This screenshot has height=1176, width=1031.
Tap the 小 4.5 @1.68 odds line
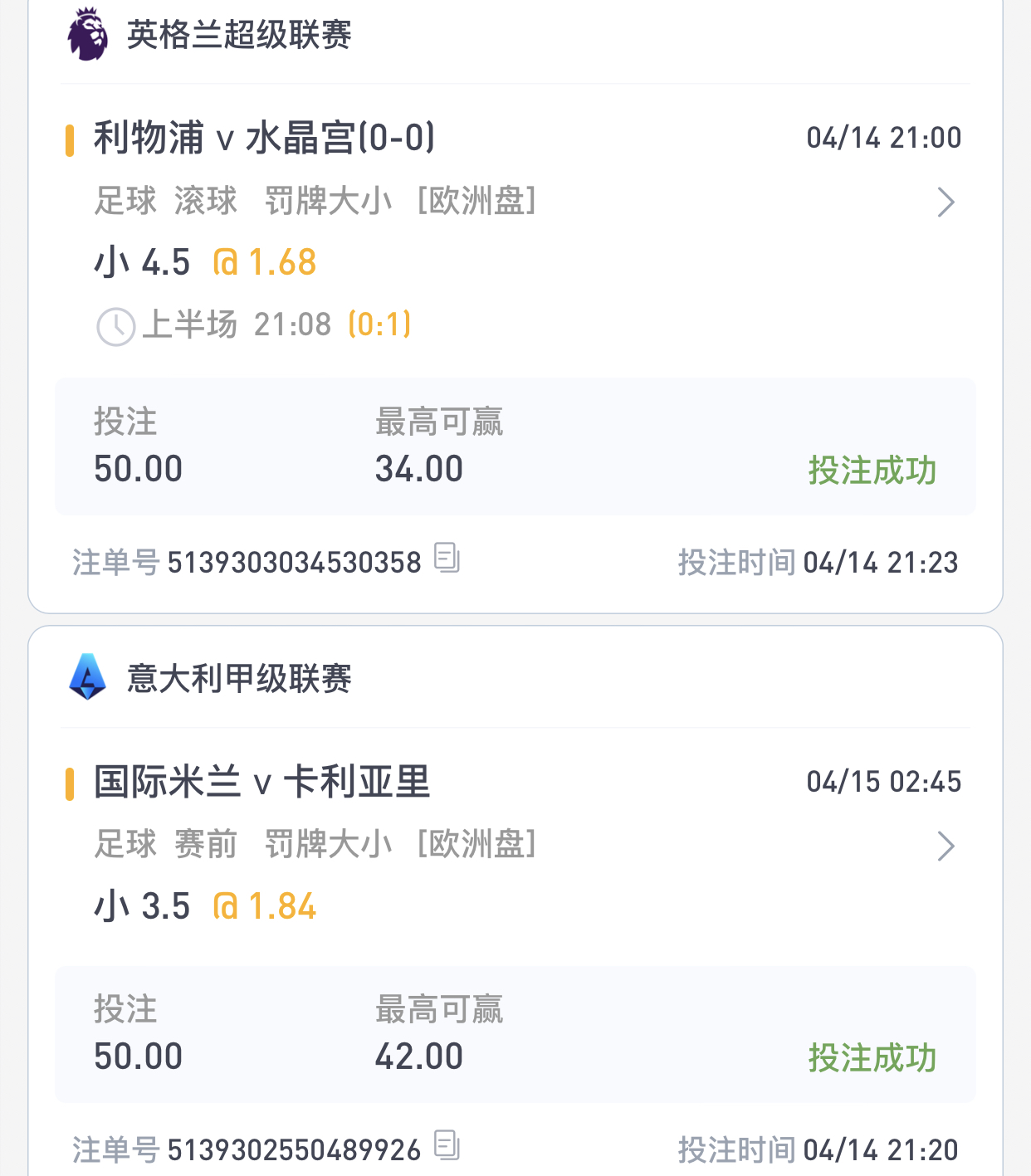tap(205, 262)
